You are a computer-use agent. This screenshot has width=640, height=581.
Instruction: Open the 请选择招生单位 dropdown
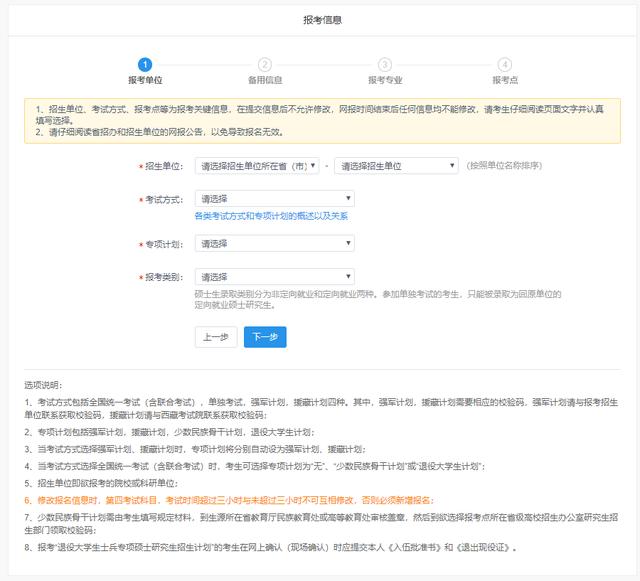tap(396, 166)
